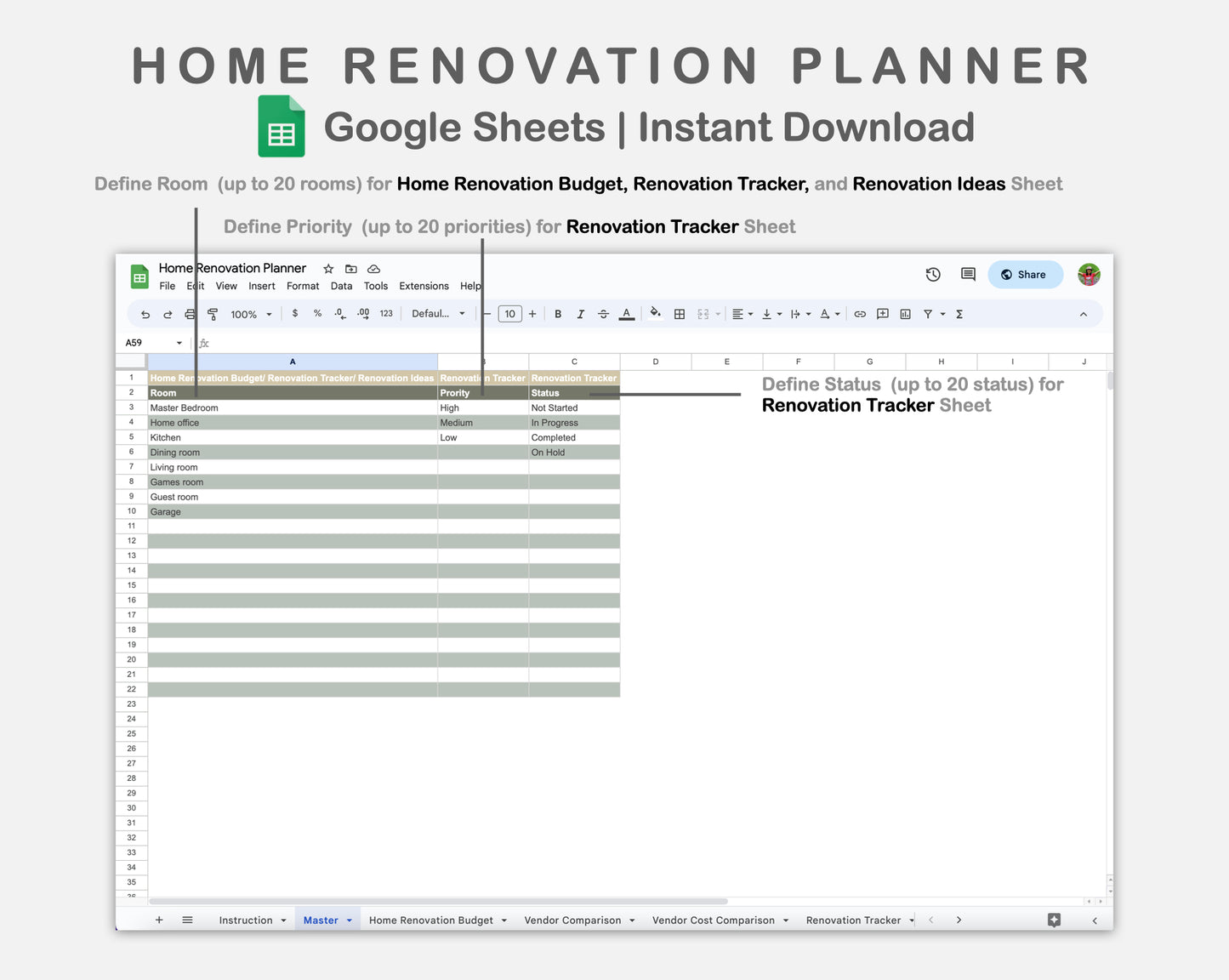The height and width of the screenshot is (980, 1229).
Task: Click the add new sheet plus button
Action: tap(159, 920)
